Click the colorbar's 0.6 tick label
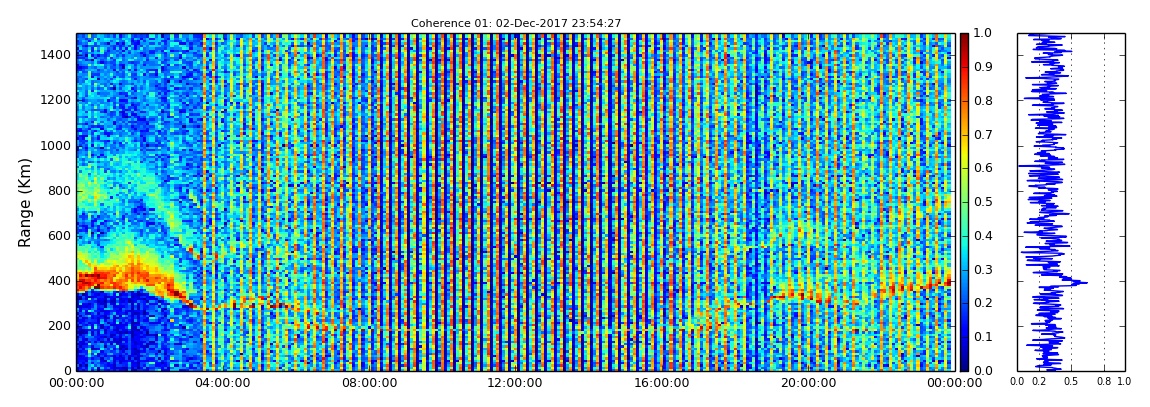Screen dimensions: 1150x407 click(983, 168)
